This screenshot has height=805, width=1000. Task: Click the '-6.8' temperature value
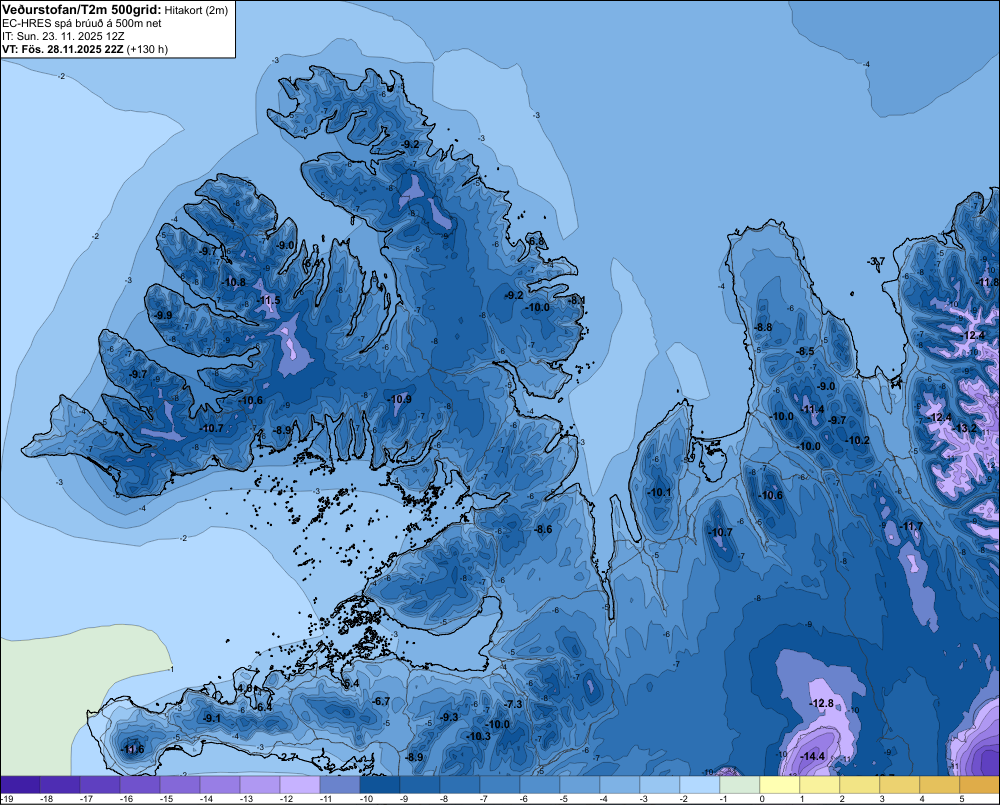[536, 241]
